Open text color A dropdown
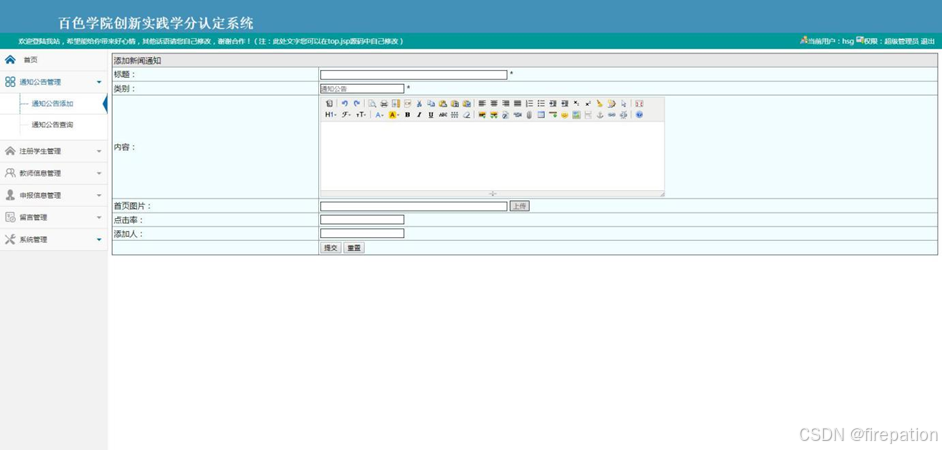The height and width of the screenshot is (450, 942). (x=379, y=114)
